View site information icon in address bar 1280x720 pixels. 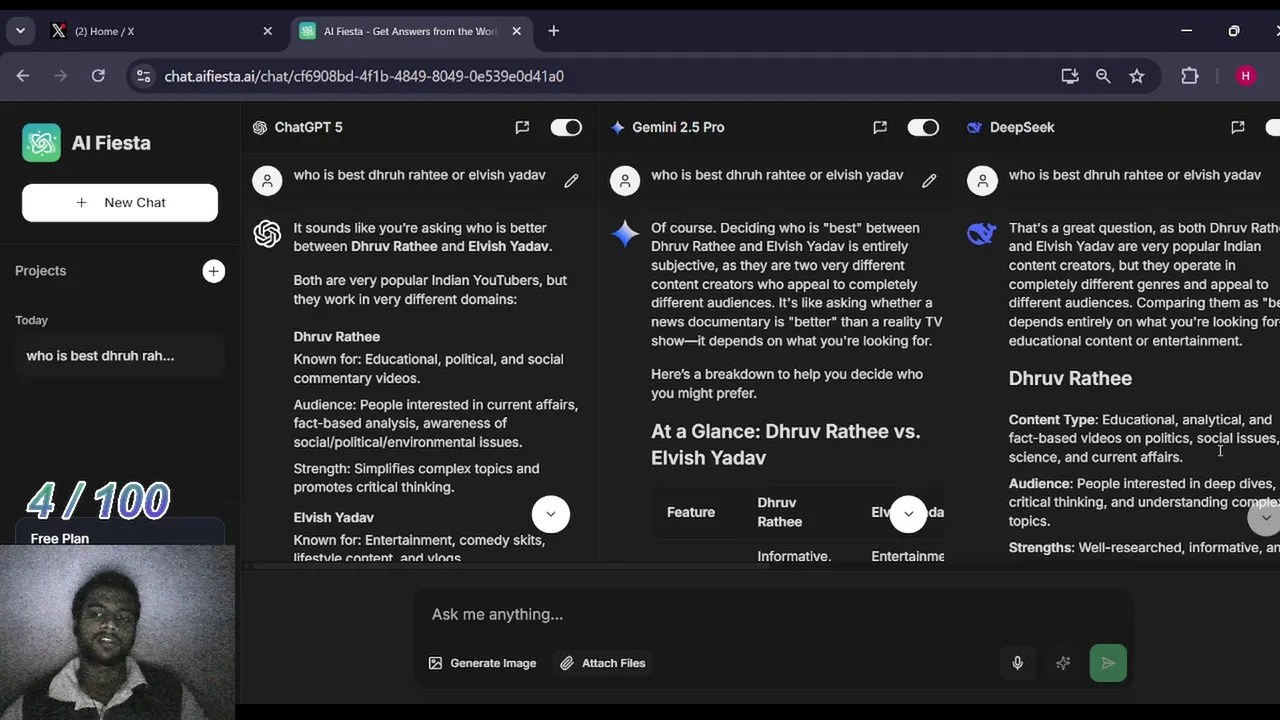tap(143, 76)
